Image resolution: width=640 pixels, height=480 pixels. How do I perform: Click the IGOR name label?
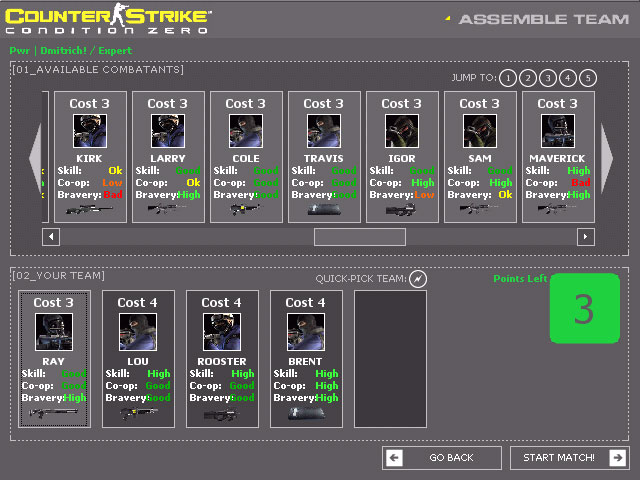point(402,158)
